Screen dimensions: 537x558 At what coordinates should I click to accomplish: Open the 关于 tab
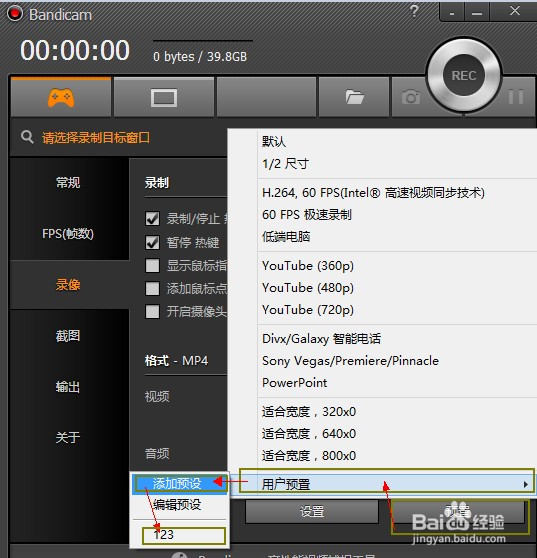pyautogui.click(x=68, y=437)
